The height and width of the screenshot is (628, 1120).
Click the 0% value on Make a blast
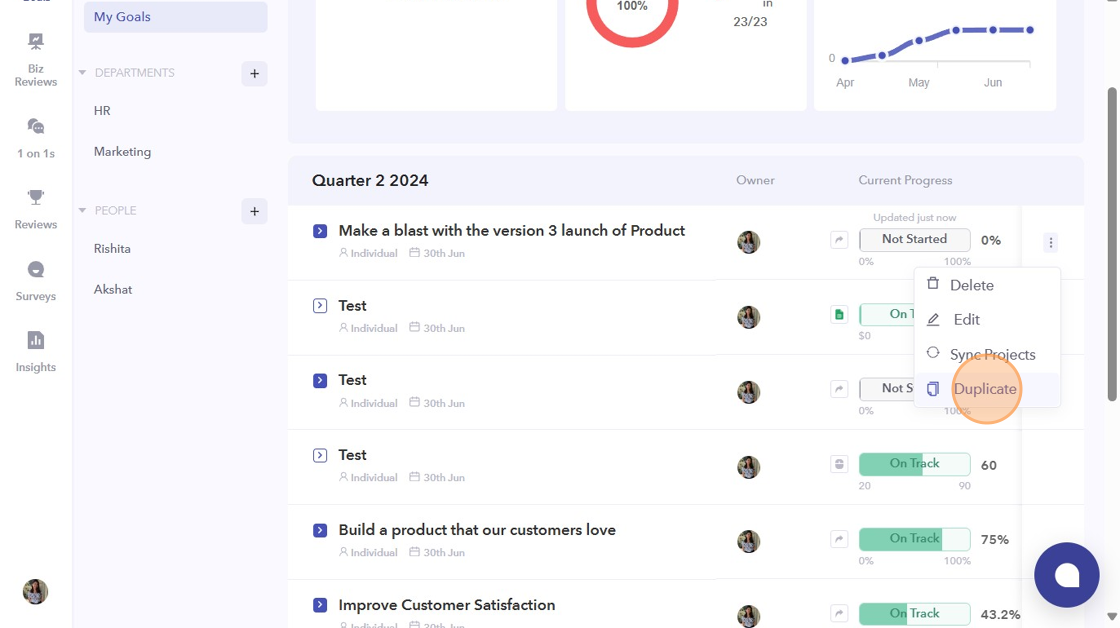click(991, 241)
